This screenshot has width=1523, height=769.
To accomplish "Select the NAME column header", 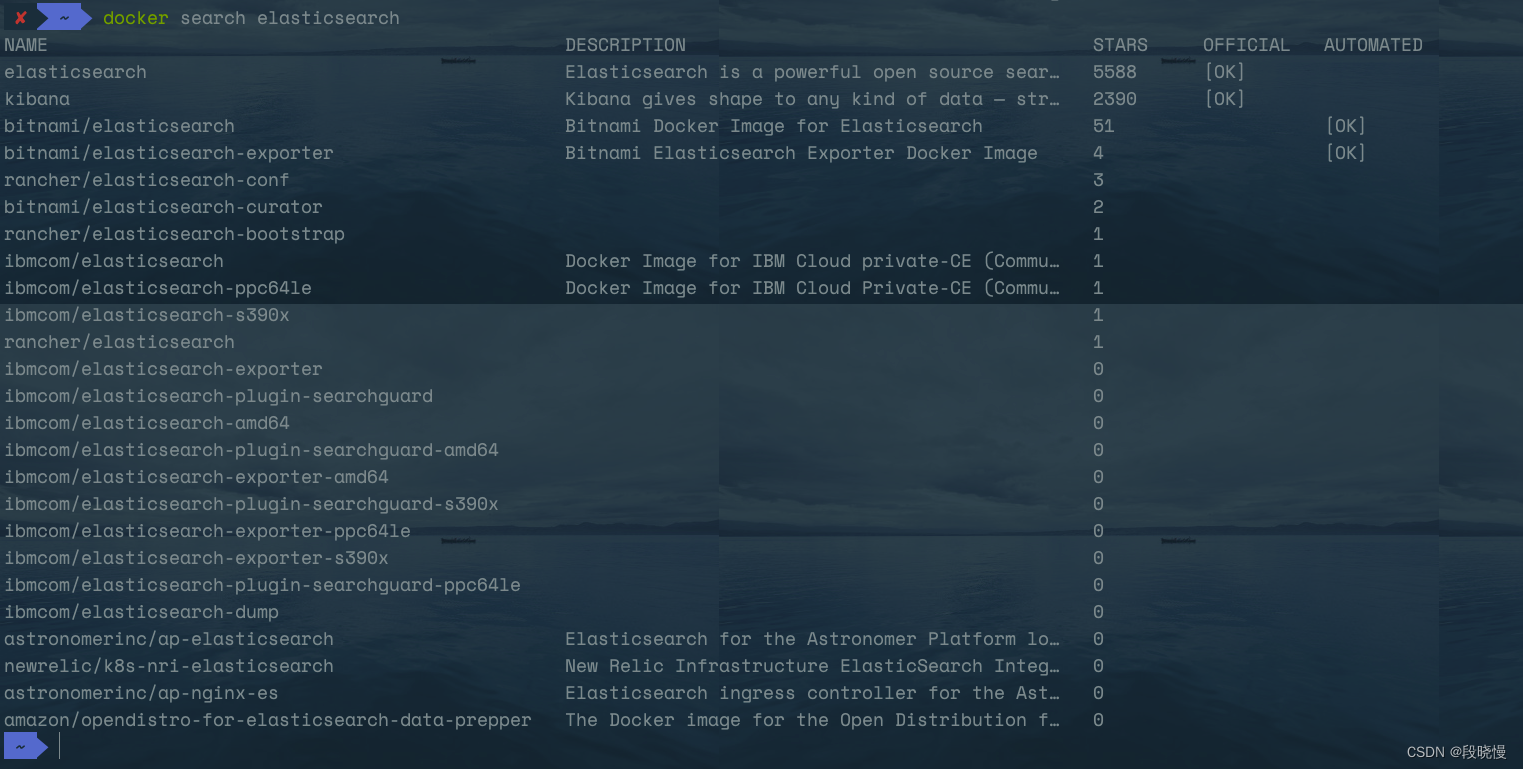I will pos(26,45).
